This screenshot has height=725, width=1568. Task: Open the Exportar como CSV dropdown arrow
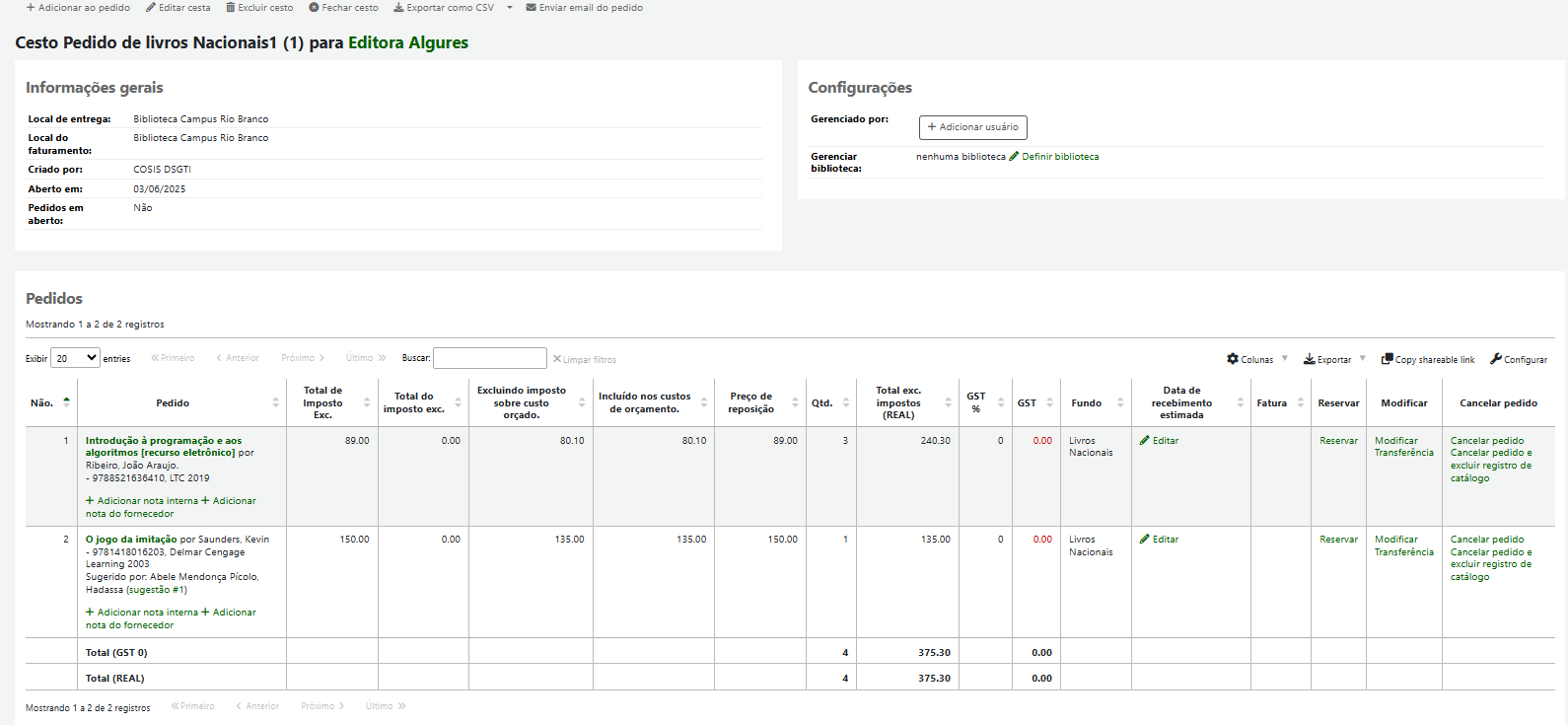point(510,8)
